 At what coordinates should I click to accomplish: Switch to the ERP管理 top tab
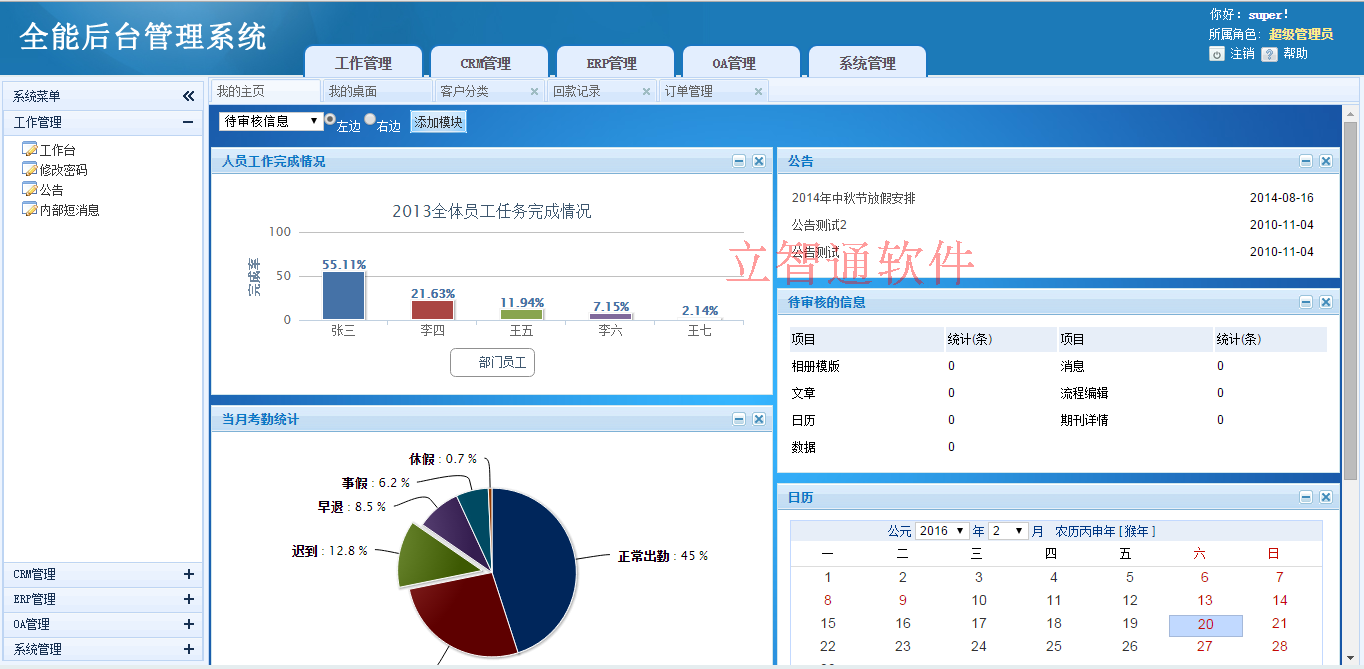click(611, 63)
